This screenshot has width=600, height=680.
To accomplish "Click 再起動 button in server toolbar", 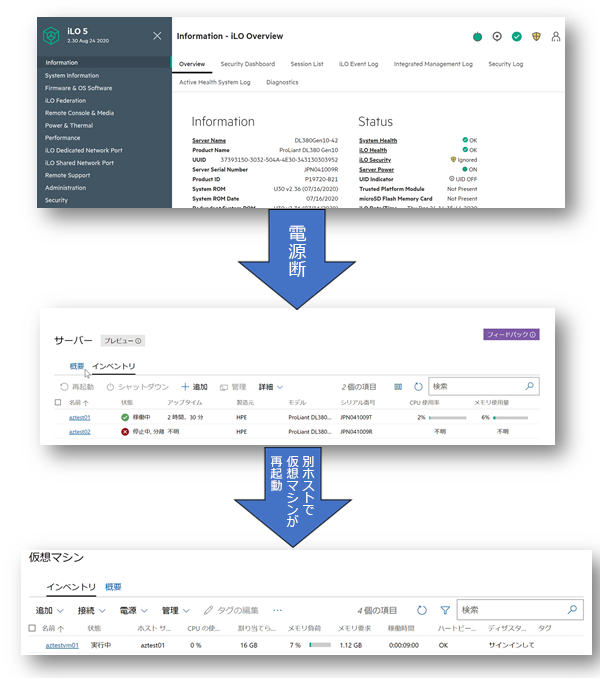I will pyautogui.click(x=77, y=387).
